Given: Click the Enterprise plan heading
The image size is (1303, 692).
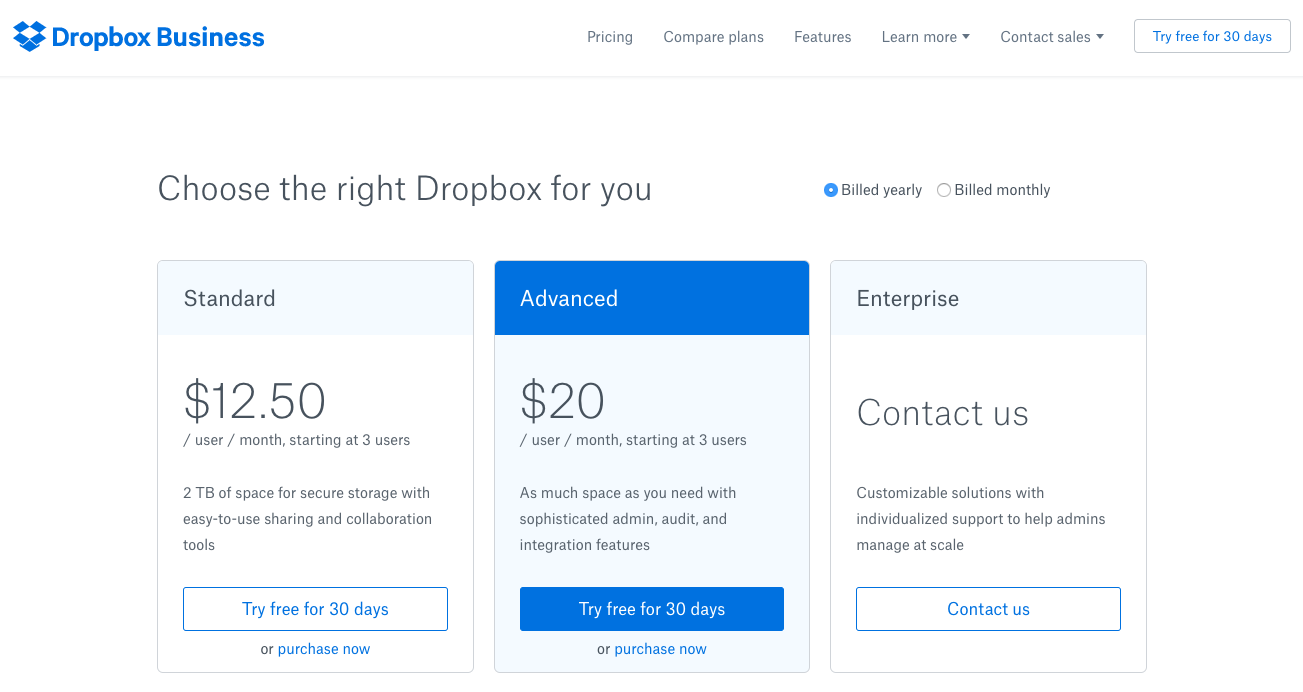Looking at the screenshot, I should click(908, 298).
